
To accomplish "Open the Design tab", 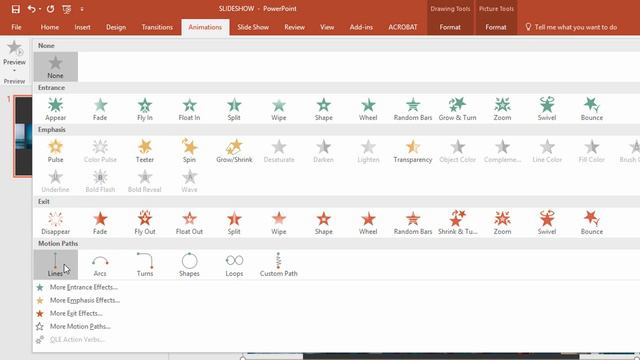I will (x=116, y=27).
